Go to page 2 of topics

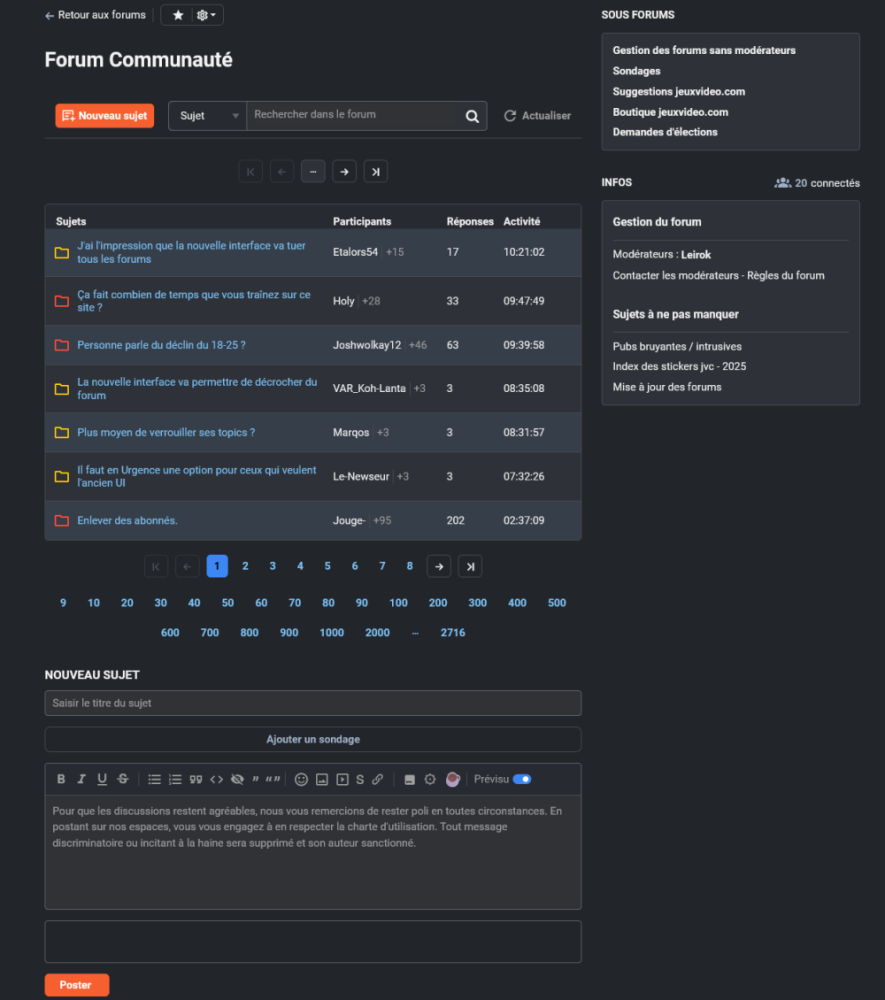[245, 567]
